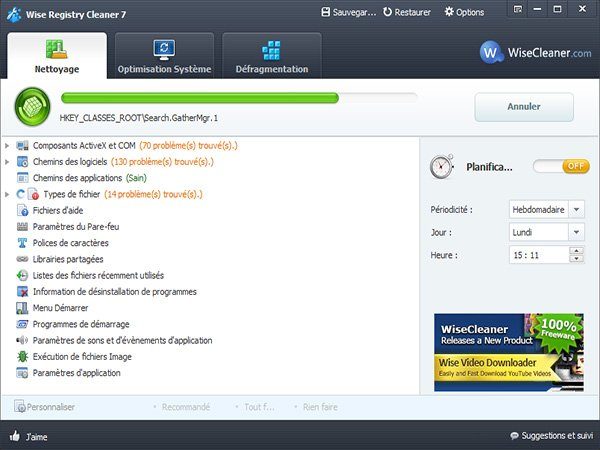Click the Chemins des logiciels icon
The height and width of the screenshot is (450, 600).
tap(23, 162)
